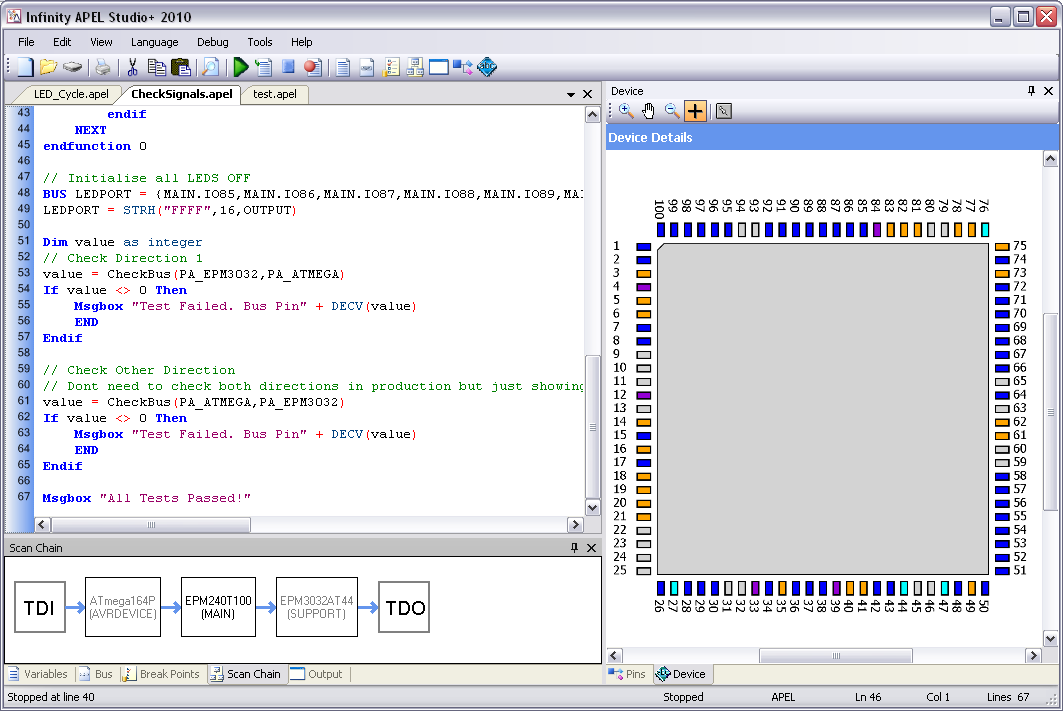
Task: Click the code editor's horizontal scrollbar thumb
Action: tap(152, 525)
